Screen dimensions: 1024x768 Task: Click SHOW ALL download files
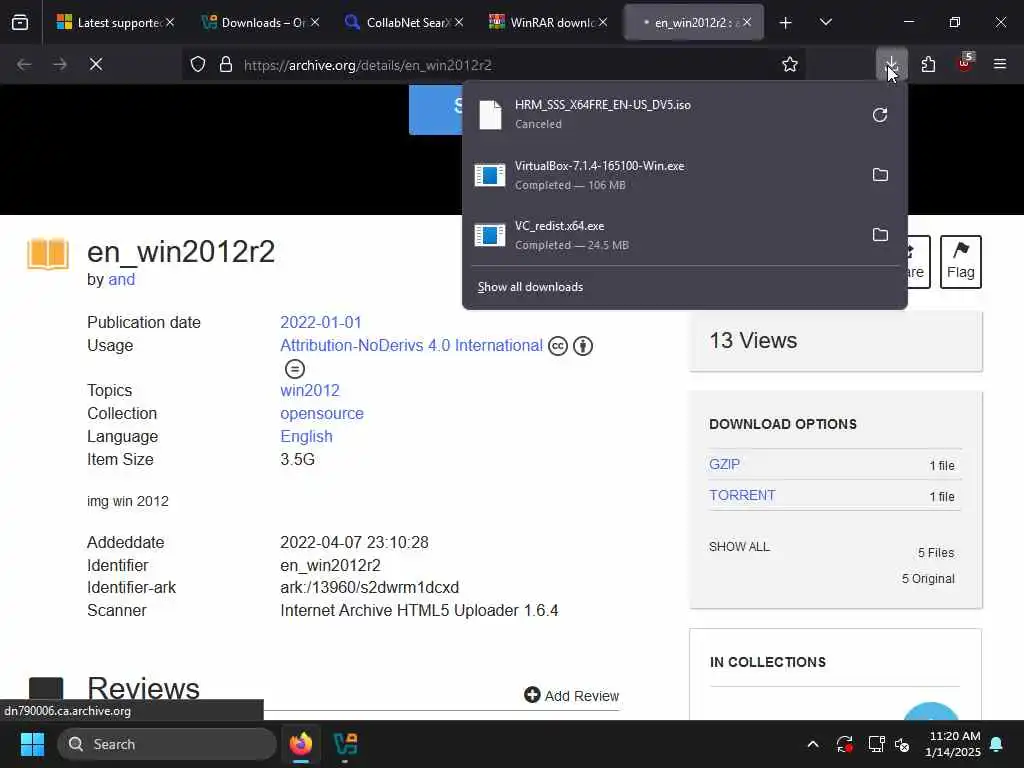739,547
